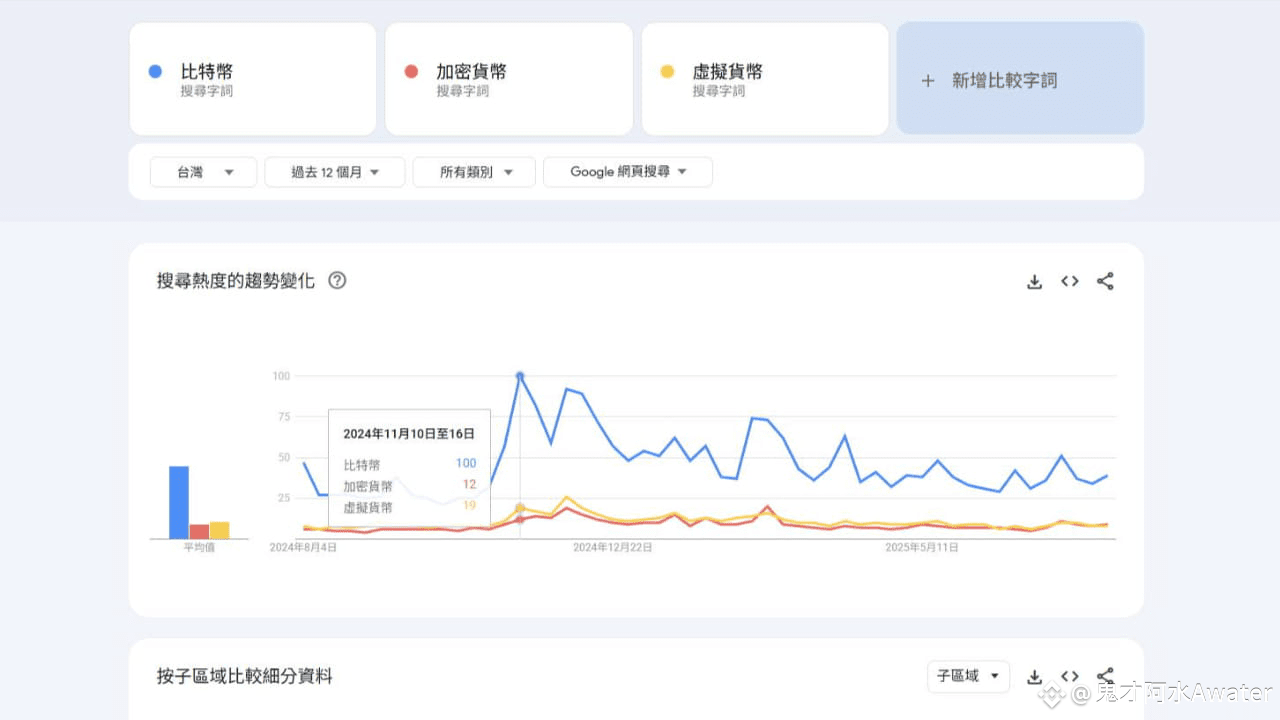
Task: Open the embed code for trend chart
Action: click(x=1070, y=282)
